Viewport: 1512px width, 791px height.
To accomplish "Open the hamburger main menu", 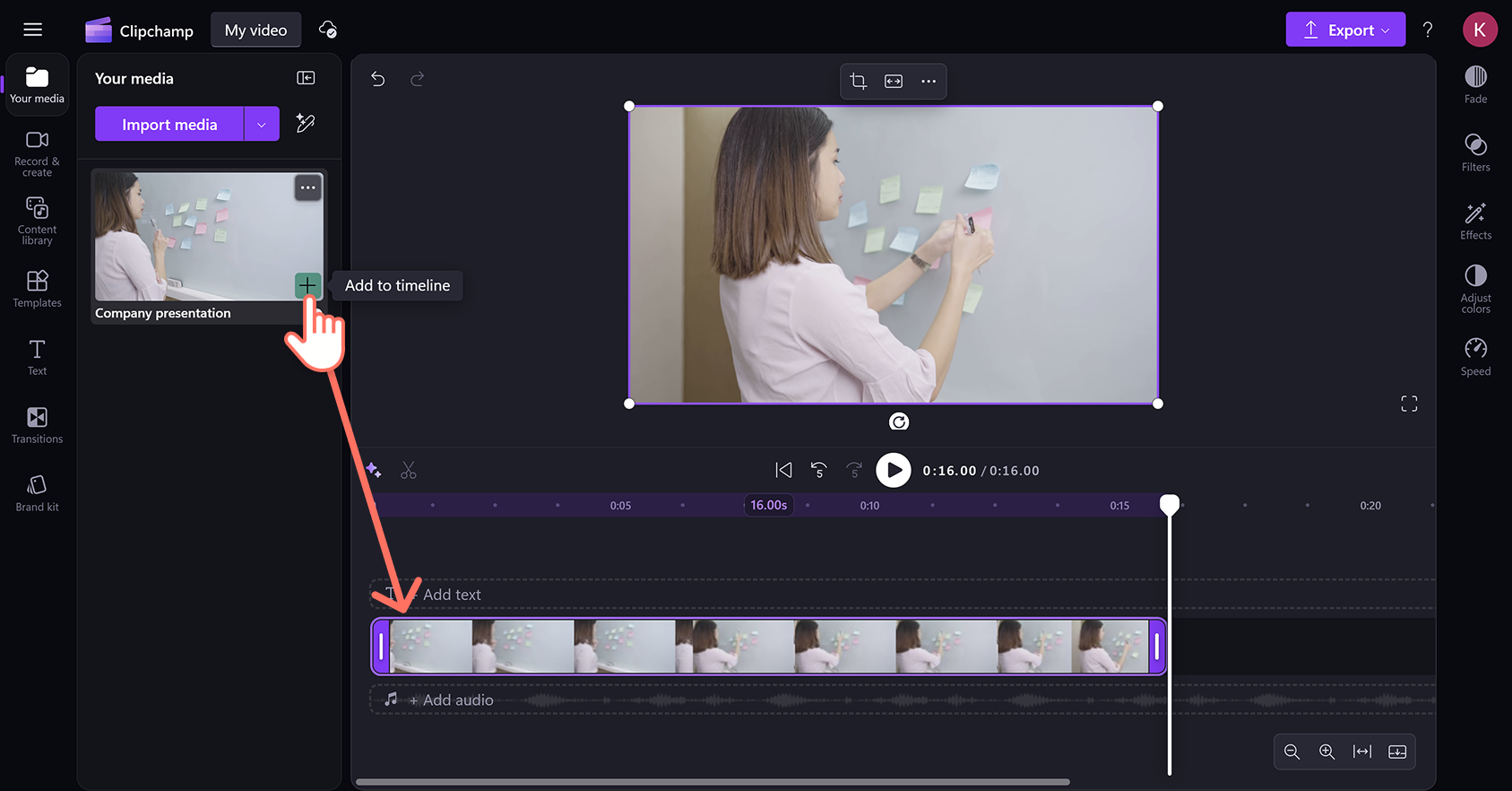I will click(33, 30).
